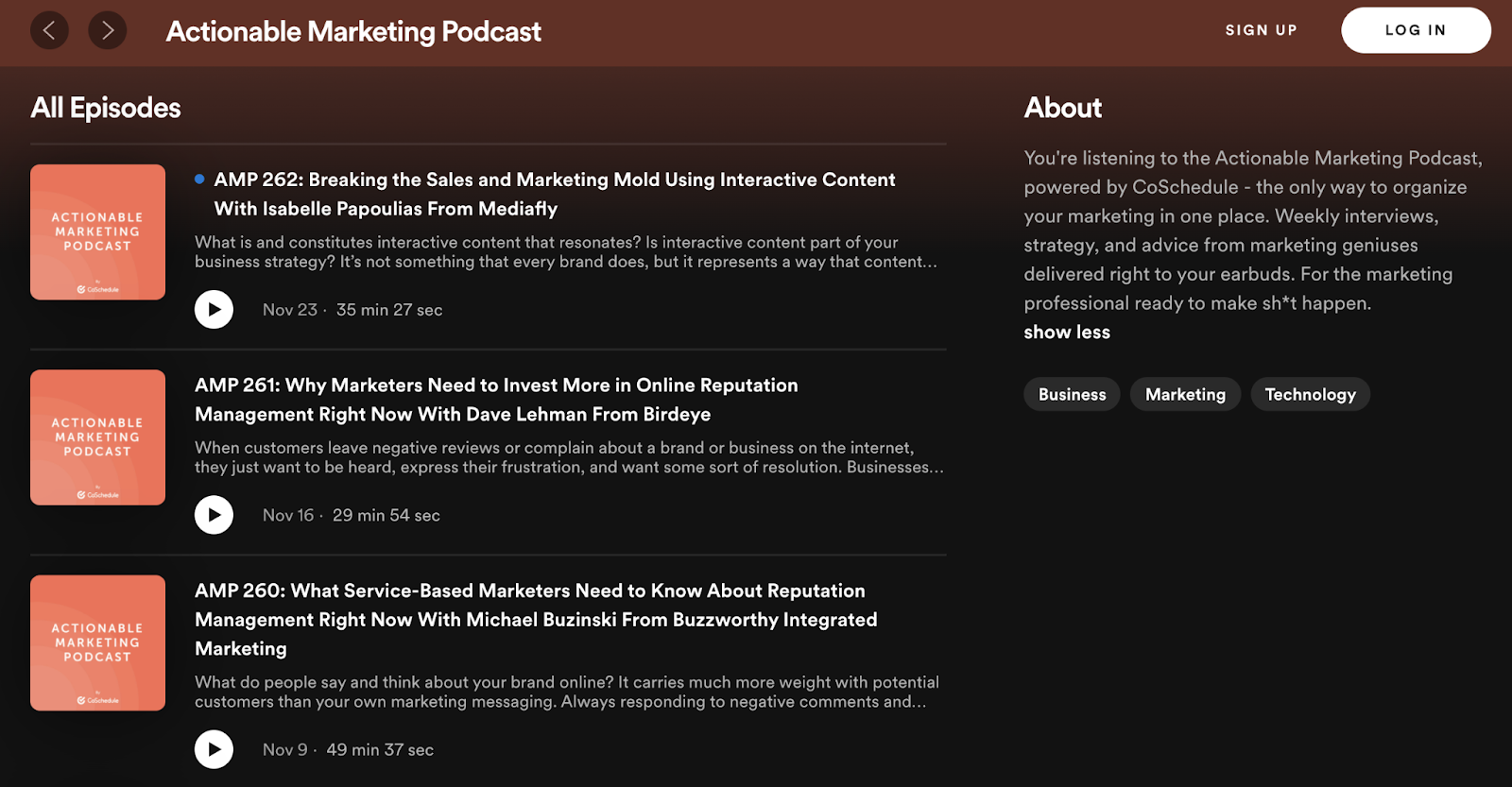Play episode AMP 262
1512x787 pixels.
[214, 309]
